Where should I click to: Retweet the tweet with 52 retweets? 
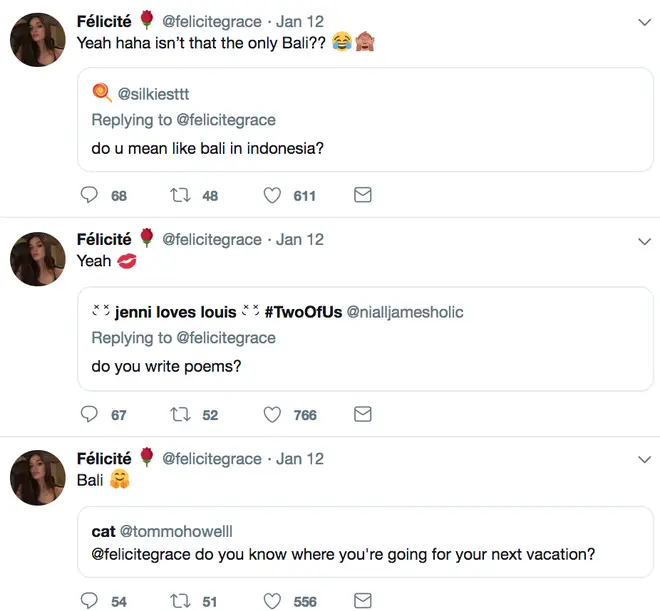(180, 414)
